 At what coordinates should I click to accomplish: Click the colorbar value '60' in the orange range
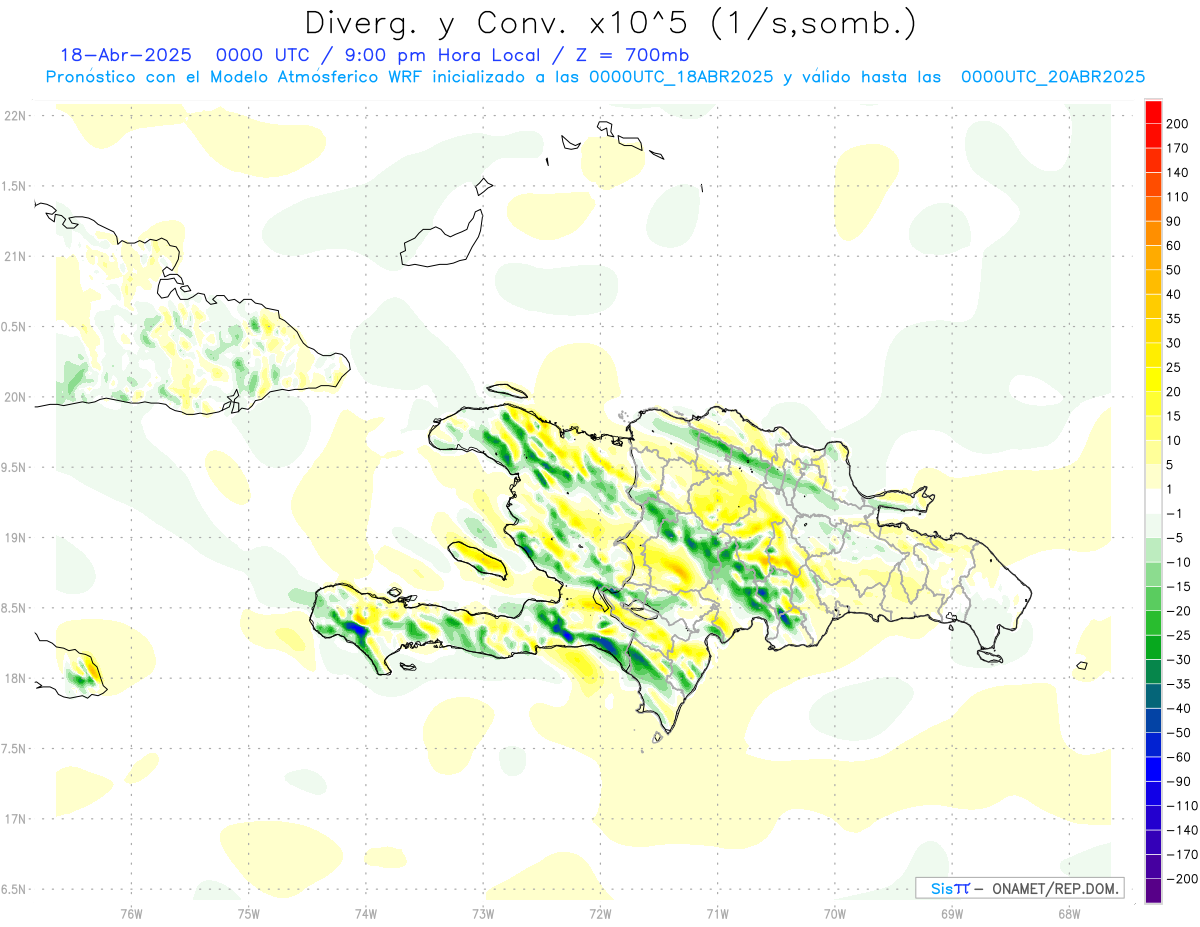click(x=1175, y=246)
